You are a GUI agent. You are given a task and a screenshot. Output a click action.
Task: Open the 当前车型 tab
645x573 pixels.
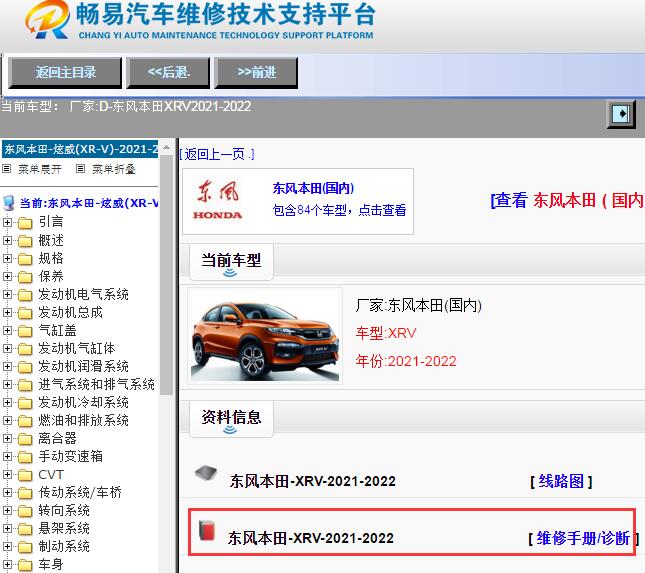(231, 262)
